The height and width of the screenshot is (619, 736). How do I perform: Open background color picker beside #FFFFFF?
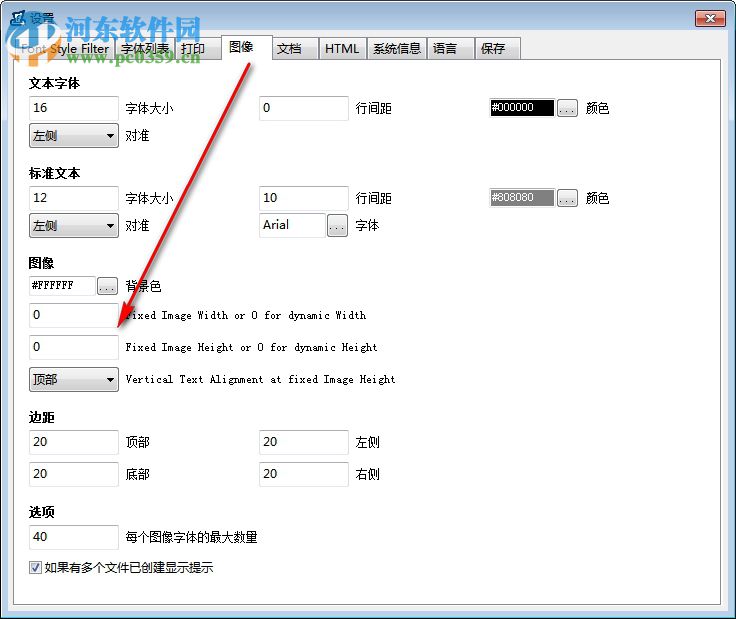[107, 286]
